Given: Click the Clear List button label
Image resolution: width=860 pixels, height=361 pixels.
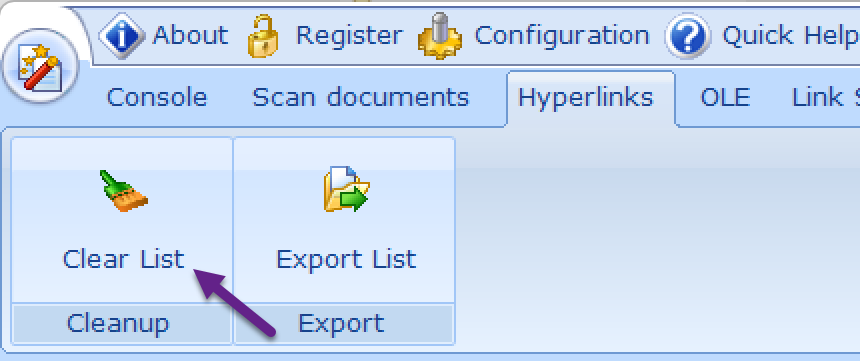Looking at the screenshot, I should click(123, 259).
